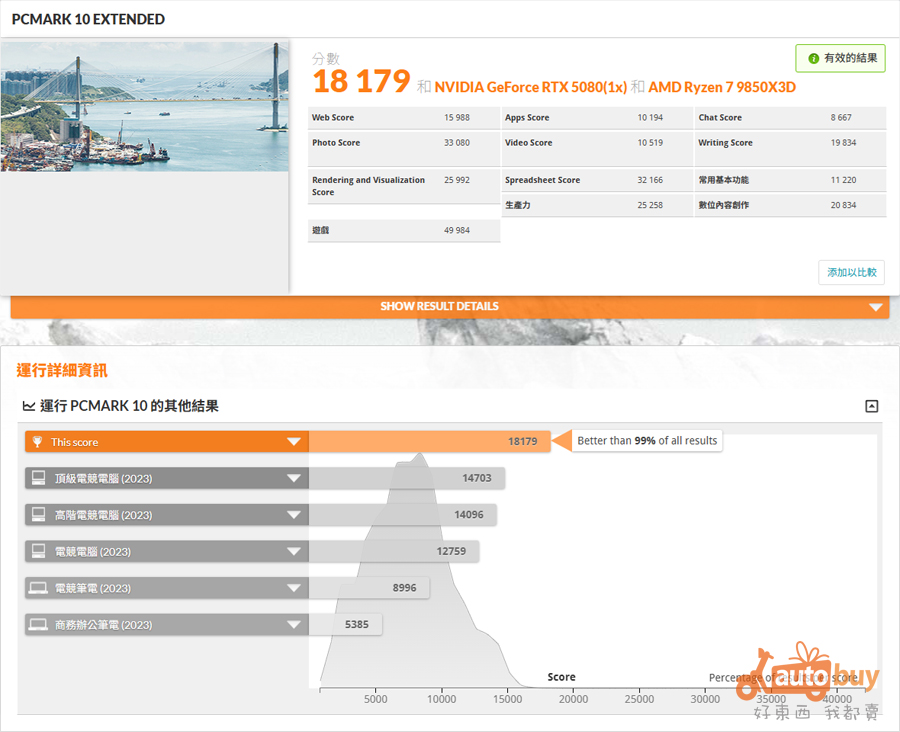Open the 商務辦公筆電 (2023) dropdown arrow
Viewport: 900px width, 732px height.
tap(294, 625)
